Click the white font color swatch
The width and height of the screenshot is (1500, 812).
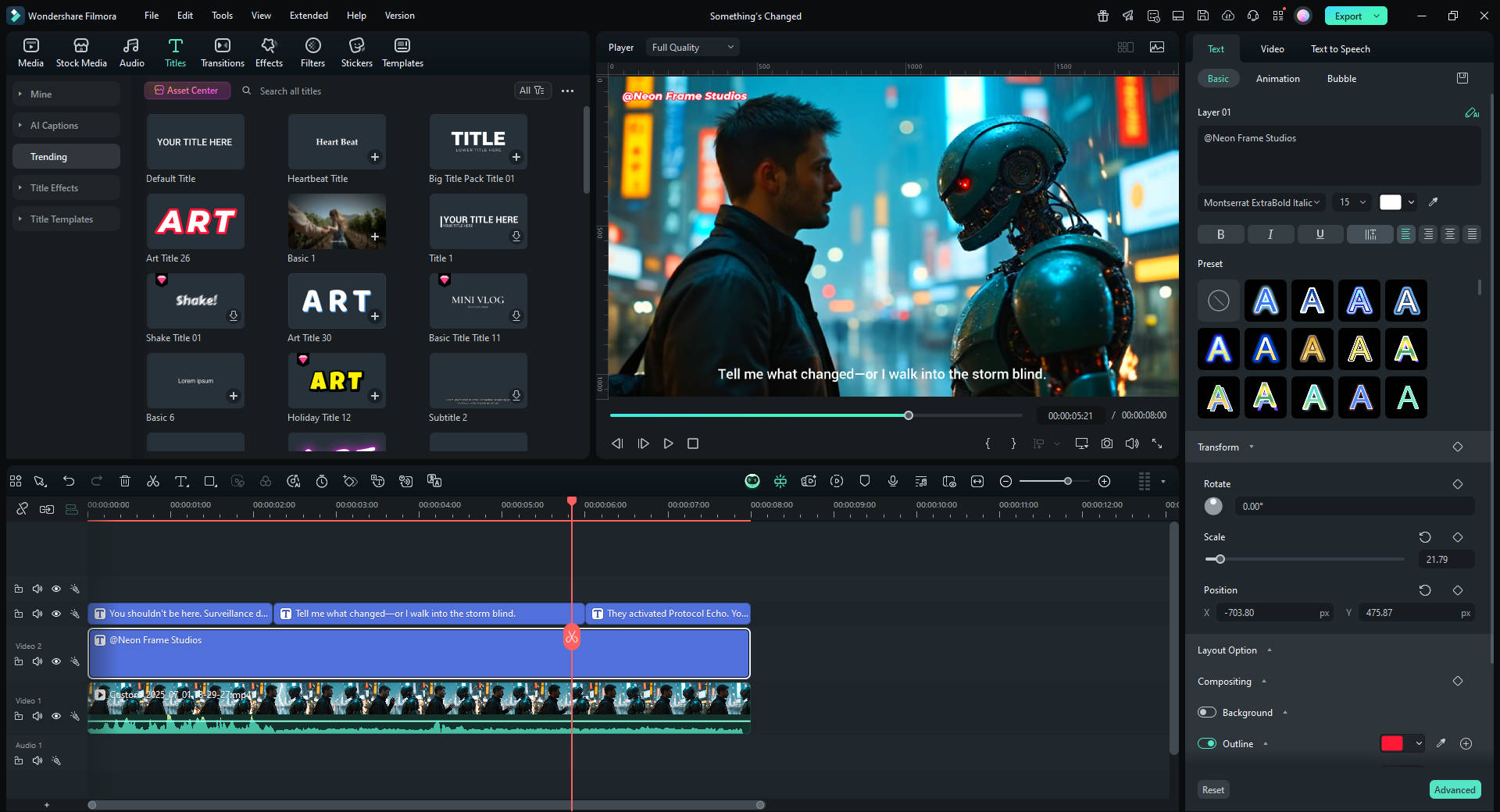(1391, 202)
